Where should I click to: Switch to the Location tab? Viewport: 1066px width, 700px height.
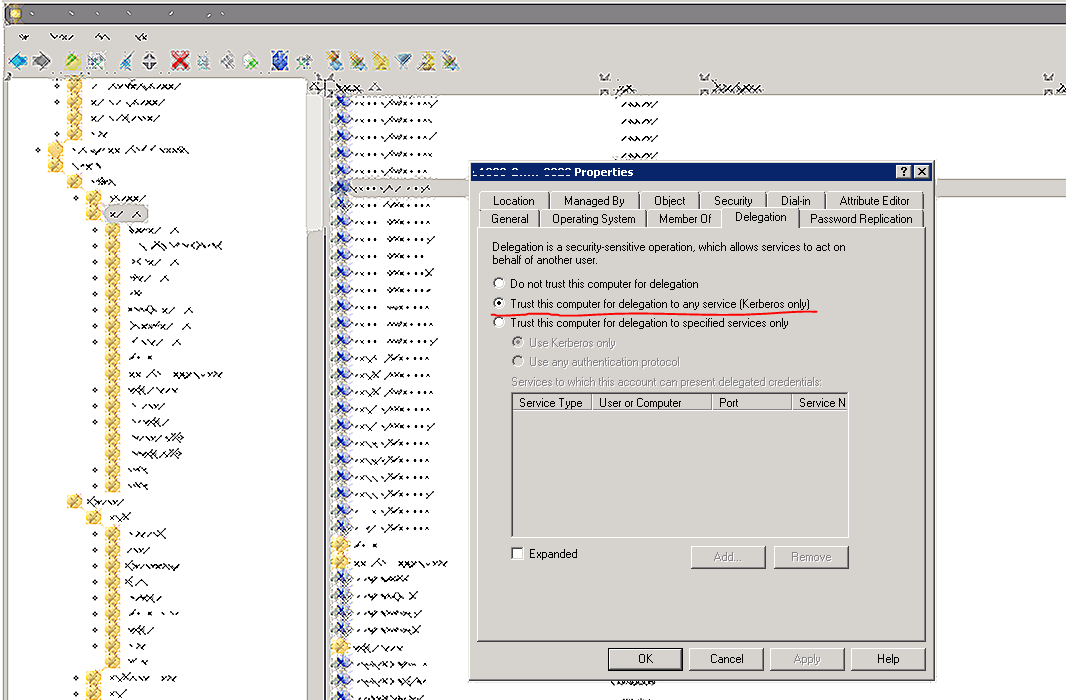click(513, 200)
